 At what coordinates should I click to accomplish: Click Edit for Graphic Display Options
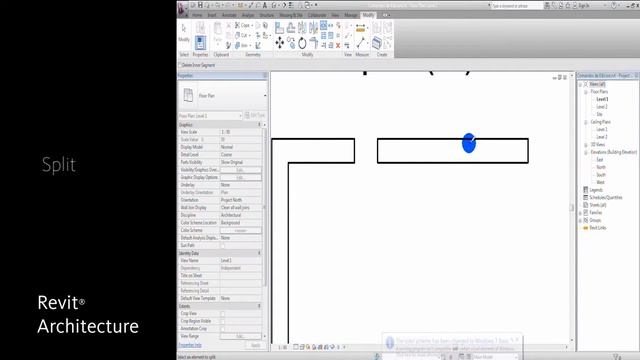point(240,178)
